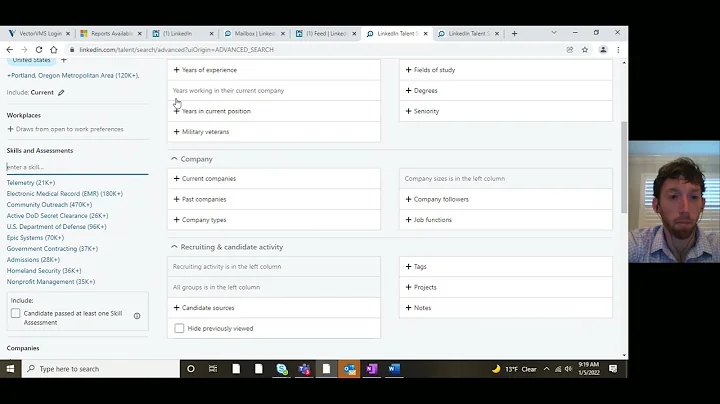The height and width of the screenshot is (404, 720).
Task: Check Hide previously viewed box
Action: 179,328
